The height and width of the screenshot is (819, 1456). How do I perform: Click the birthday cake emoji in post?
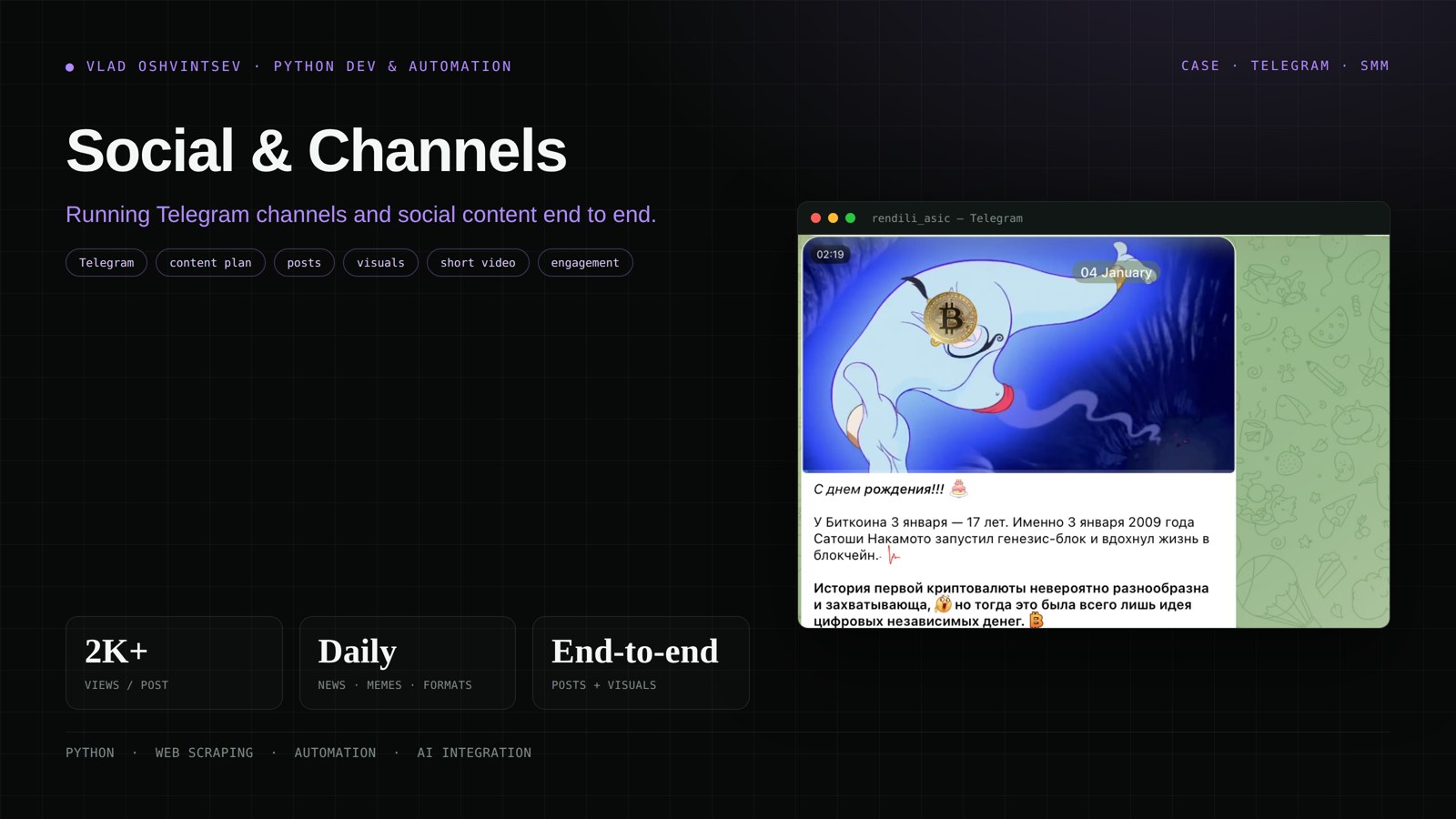pos(959,489)
